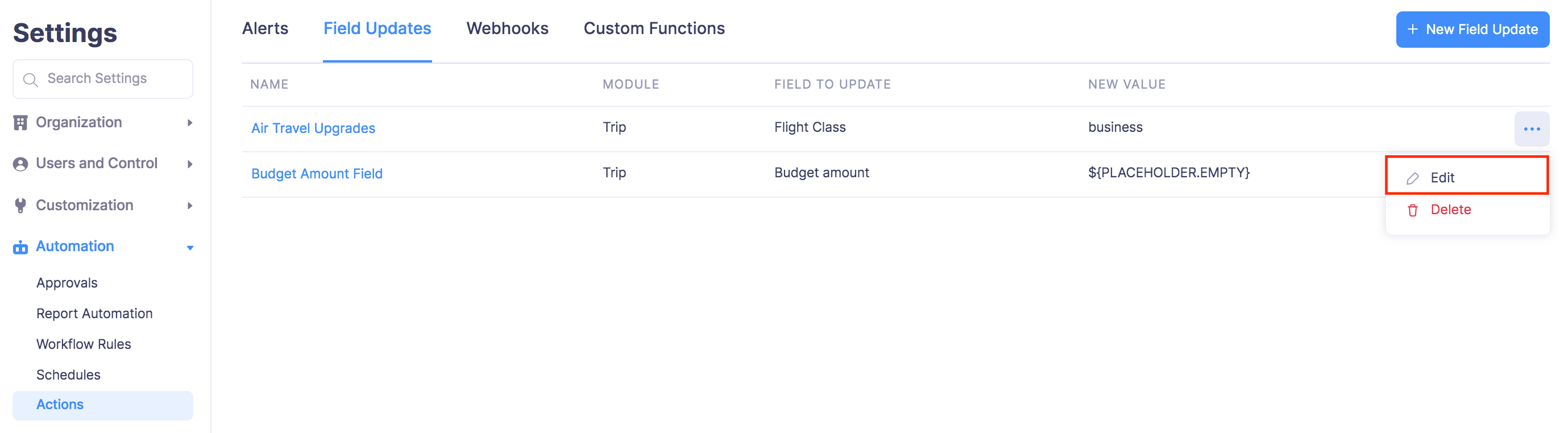Click the plus icon in New Field Update
The height and width of the screenshot is (433, 1568).
1413,28
